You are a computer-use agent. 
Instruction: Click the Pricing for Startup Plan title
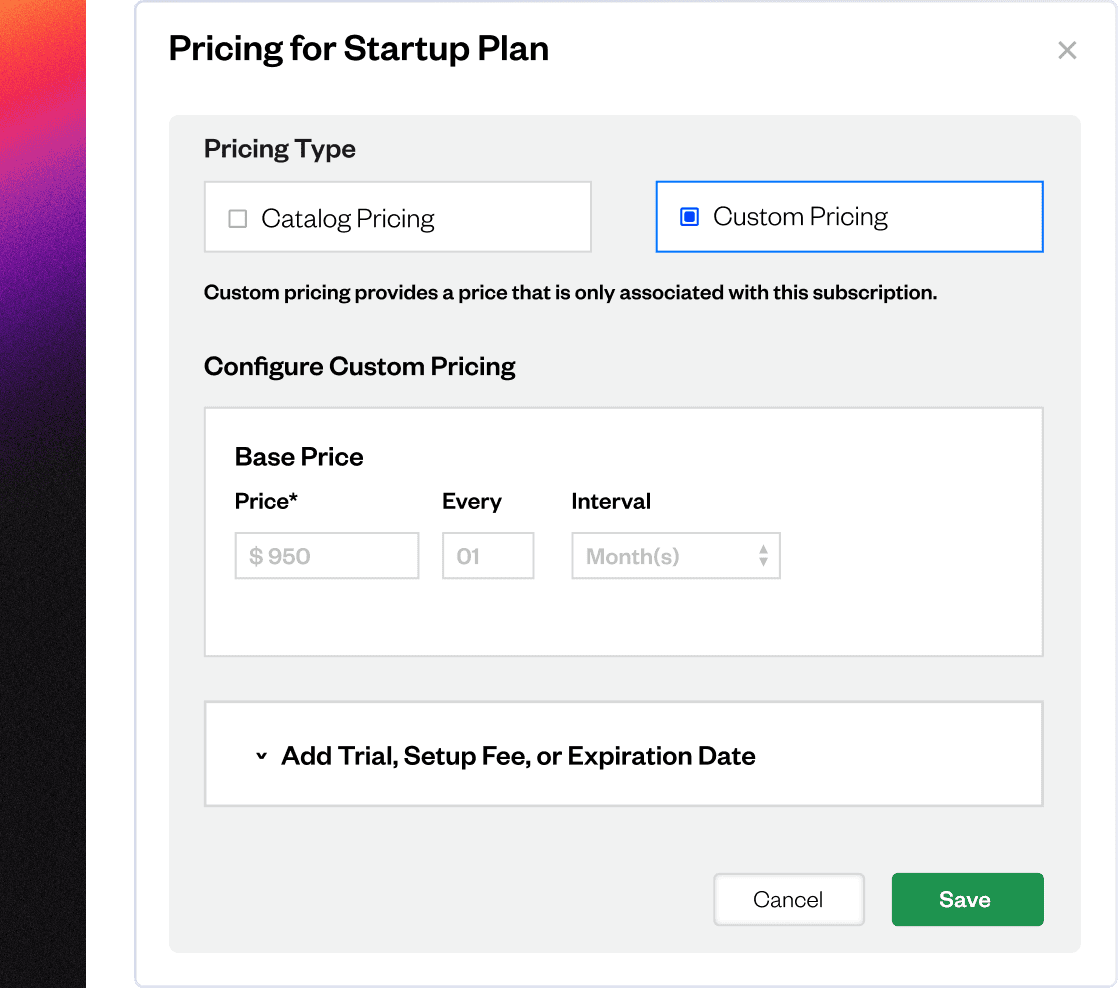point(359,49)
